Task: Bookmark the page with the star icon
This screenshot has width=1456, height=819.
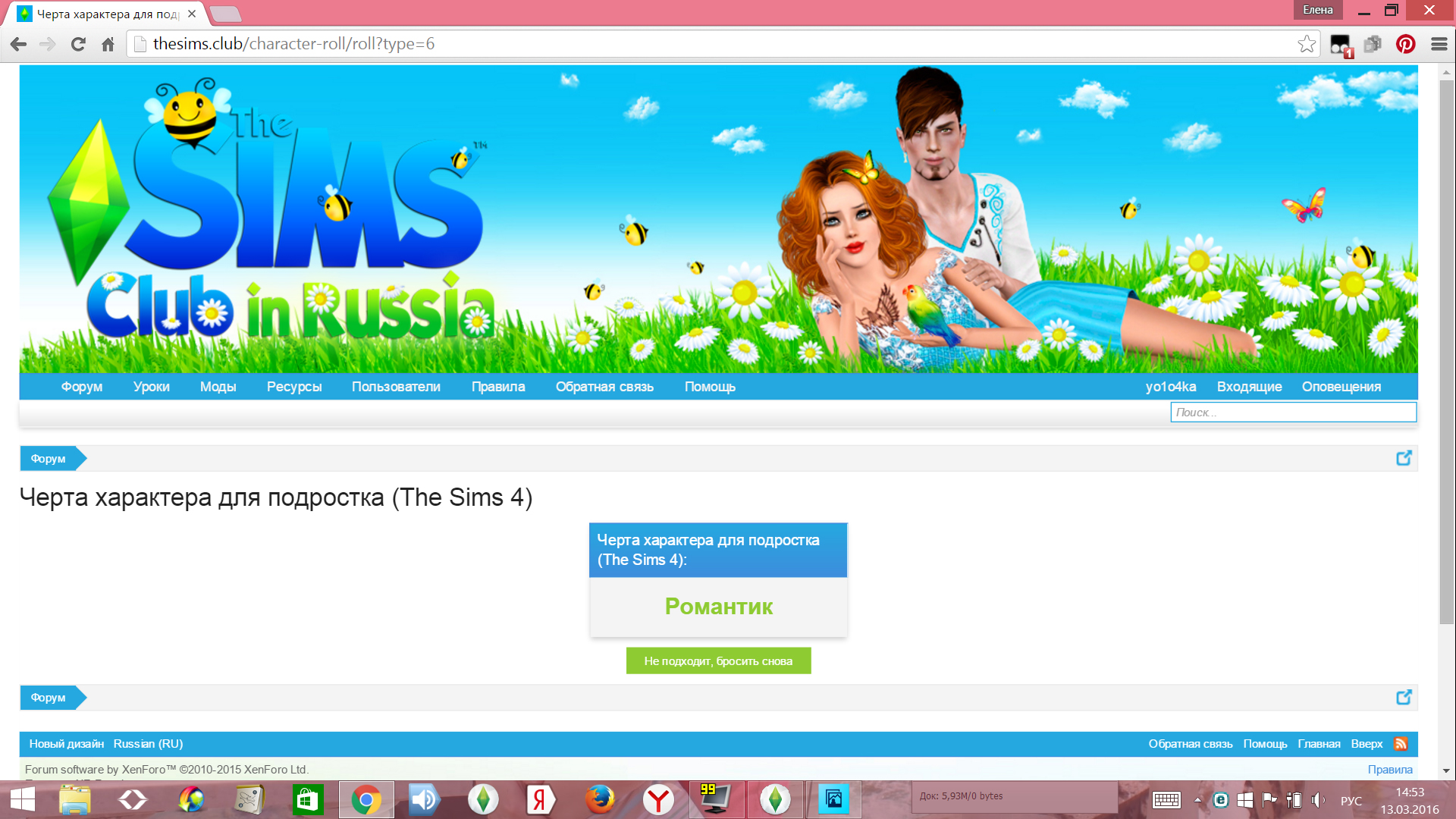Action: click(x=1307, y=44)
